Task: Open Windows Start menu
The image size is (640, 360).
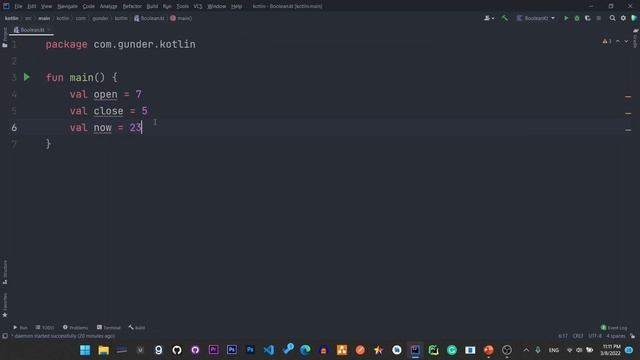Action: pos(85,350)
